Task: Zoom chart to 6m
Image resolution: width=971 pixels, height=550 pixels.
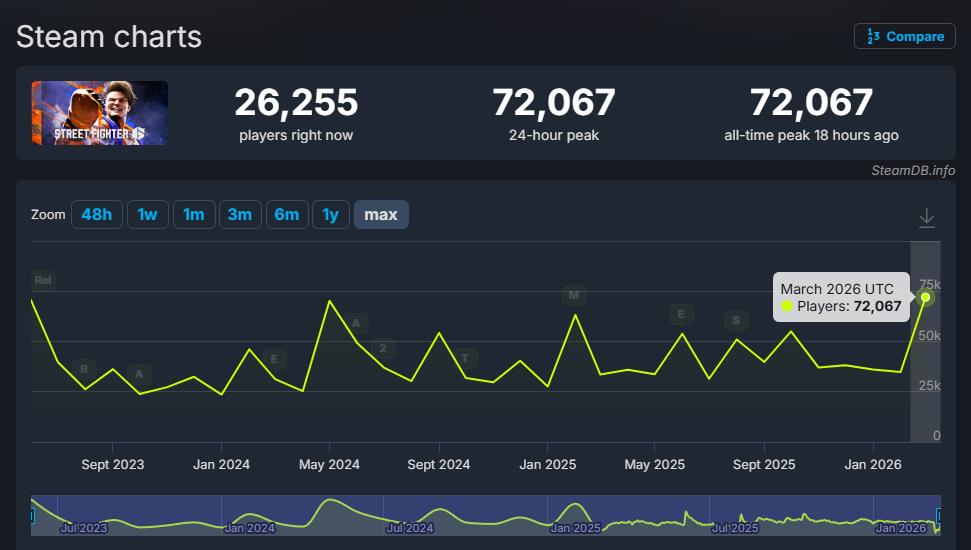Action: coord(287,214)
